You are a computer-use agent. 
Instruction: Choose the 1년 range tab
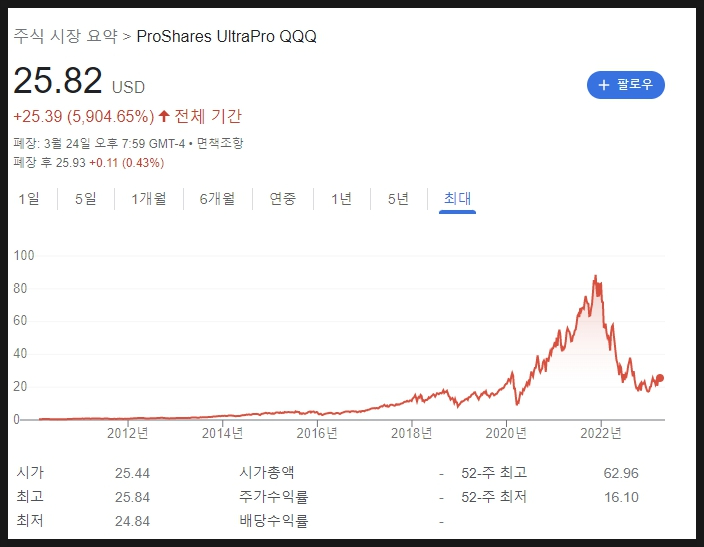[341, 199]
